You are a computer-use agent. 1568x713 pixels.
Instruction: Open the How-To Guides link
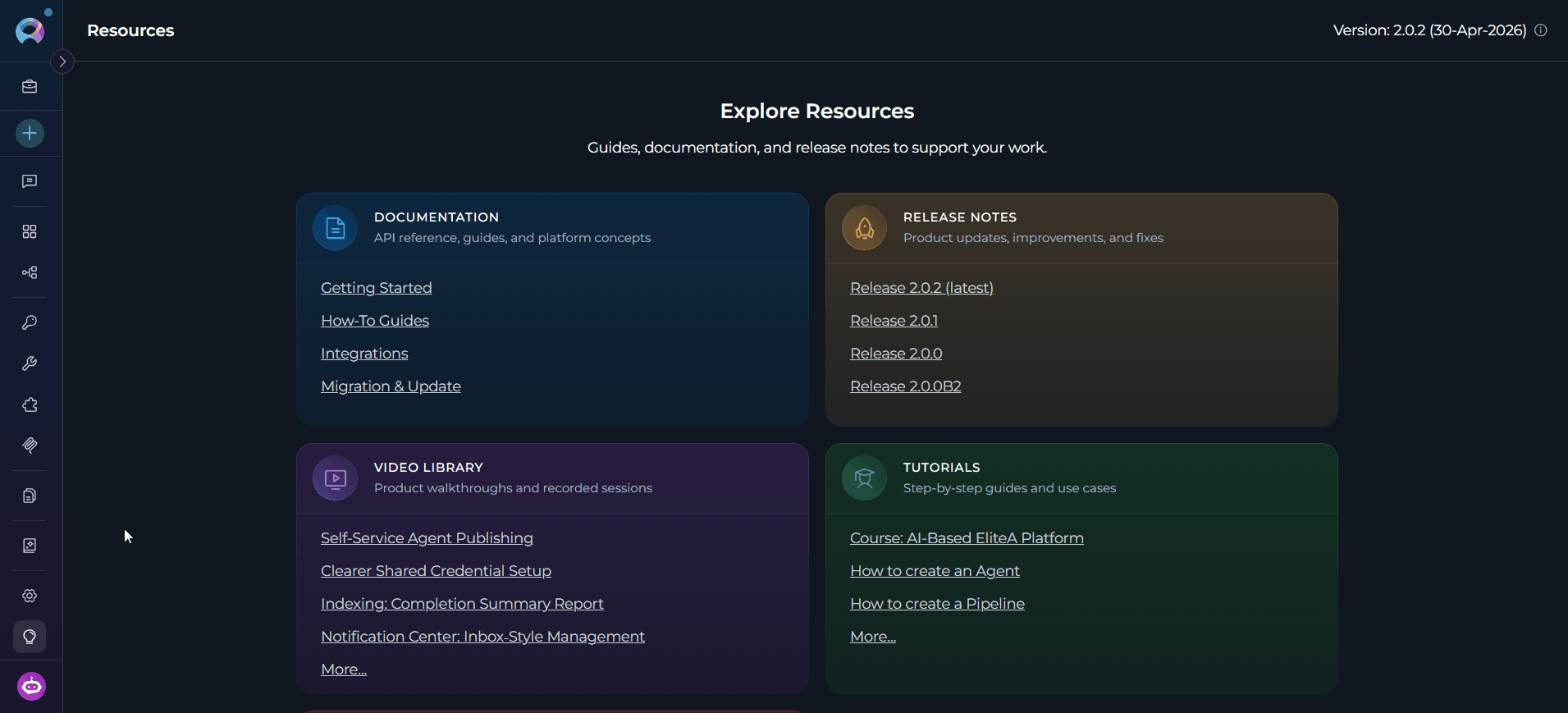point(375,321)
